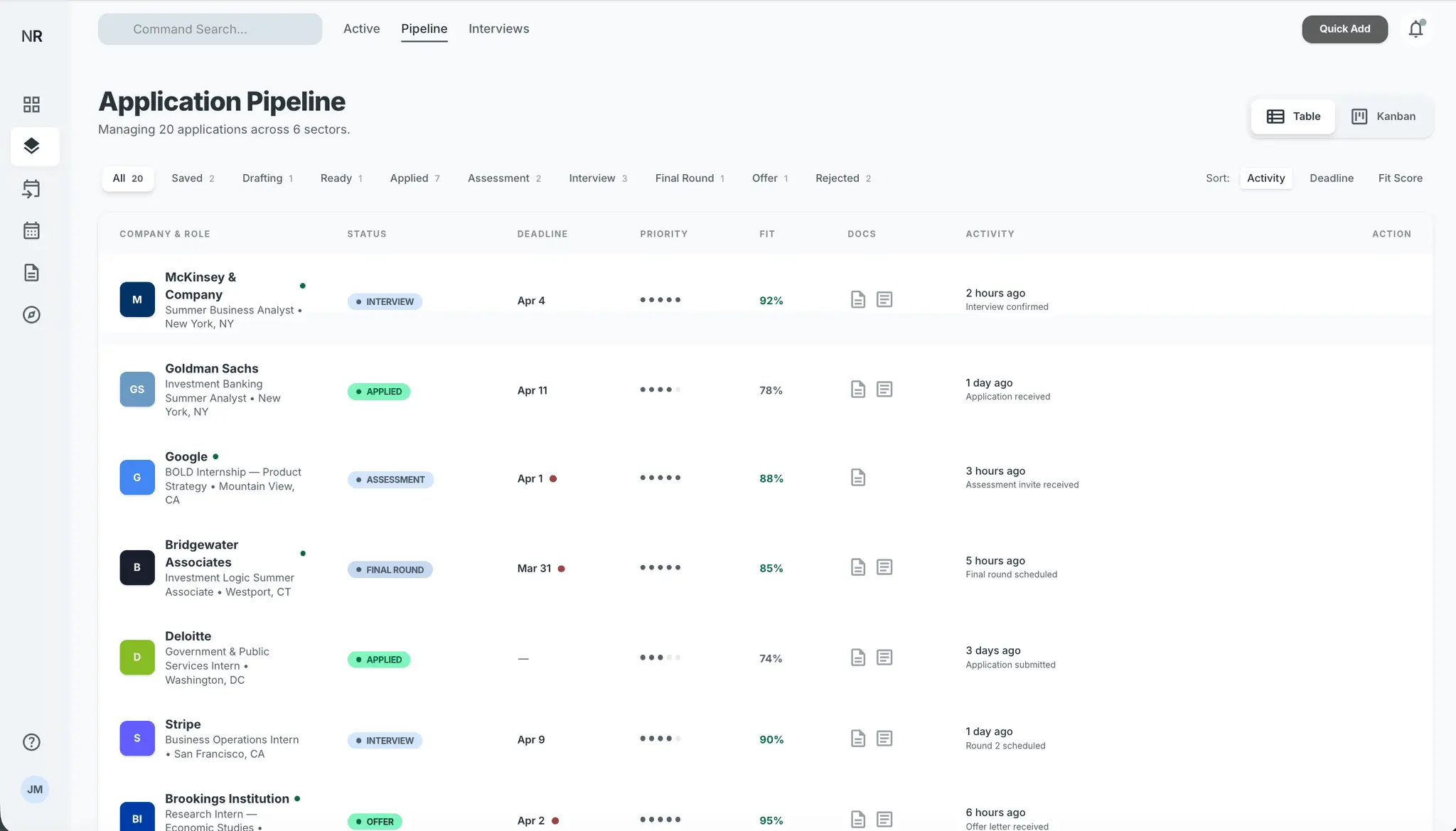The image size is (1456, 831).
Task: Set Deloitte priority dots rating
Action: tap(660, 658)
